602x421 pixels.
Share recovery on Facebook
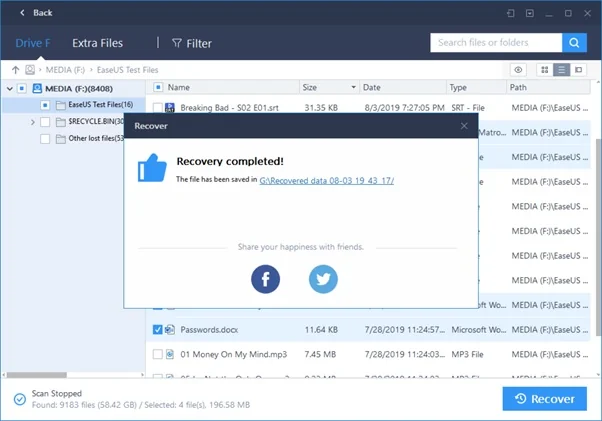pyautogui.click(x=265, y=279)
